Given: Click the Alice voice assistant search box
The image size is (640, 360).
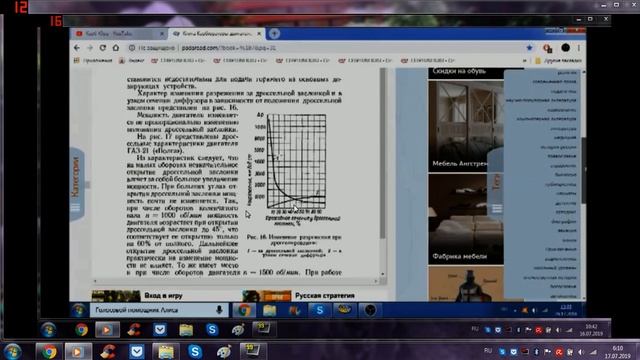Looking at the screenshot, I should (159, 310).
